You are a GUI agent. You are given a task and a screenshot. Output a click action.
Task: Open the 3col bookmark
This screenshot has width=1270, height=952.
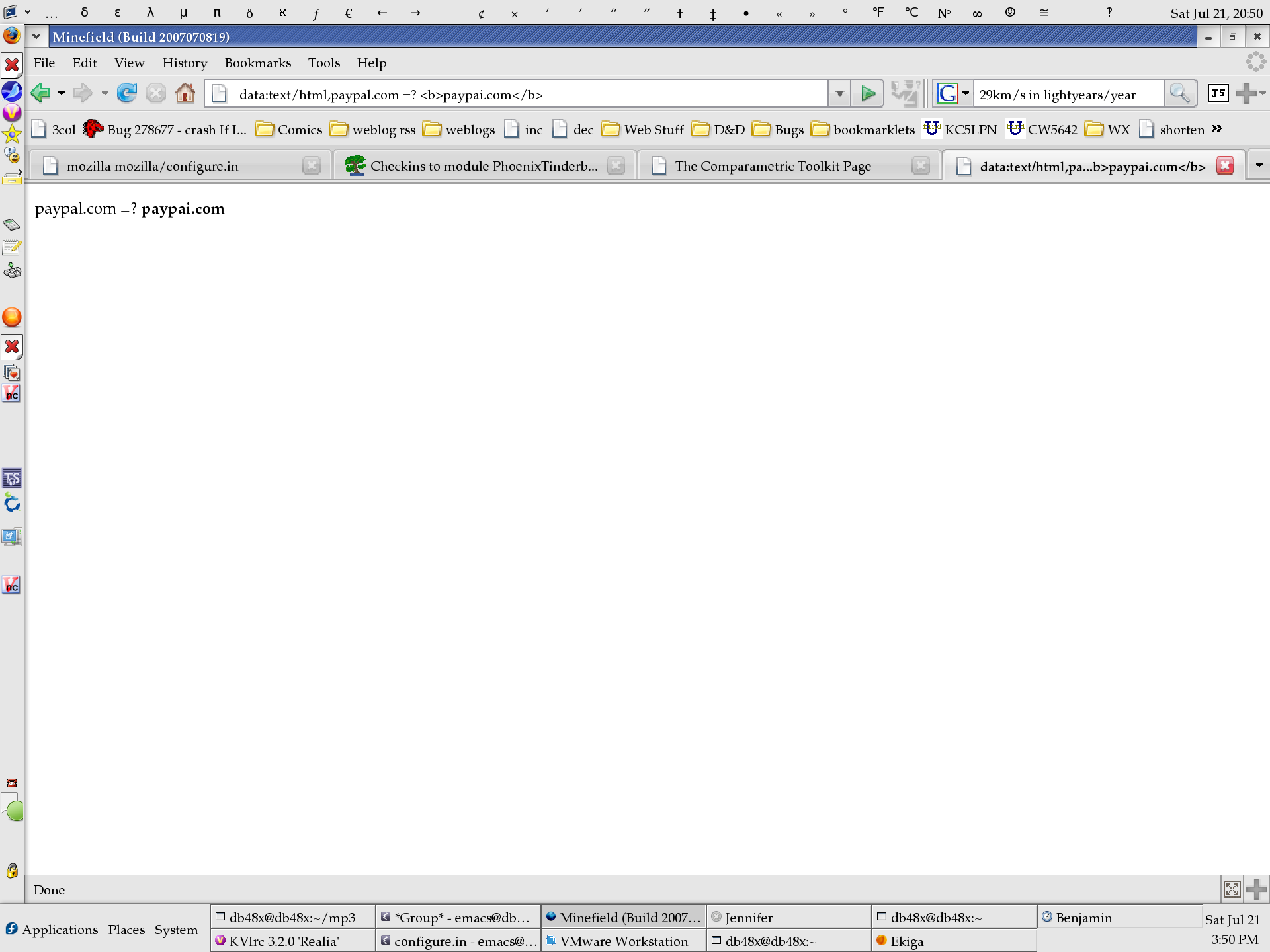[54, 129]
